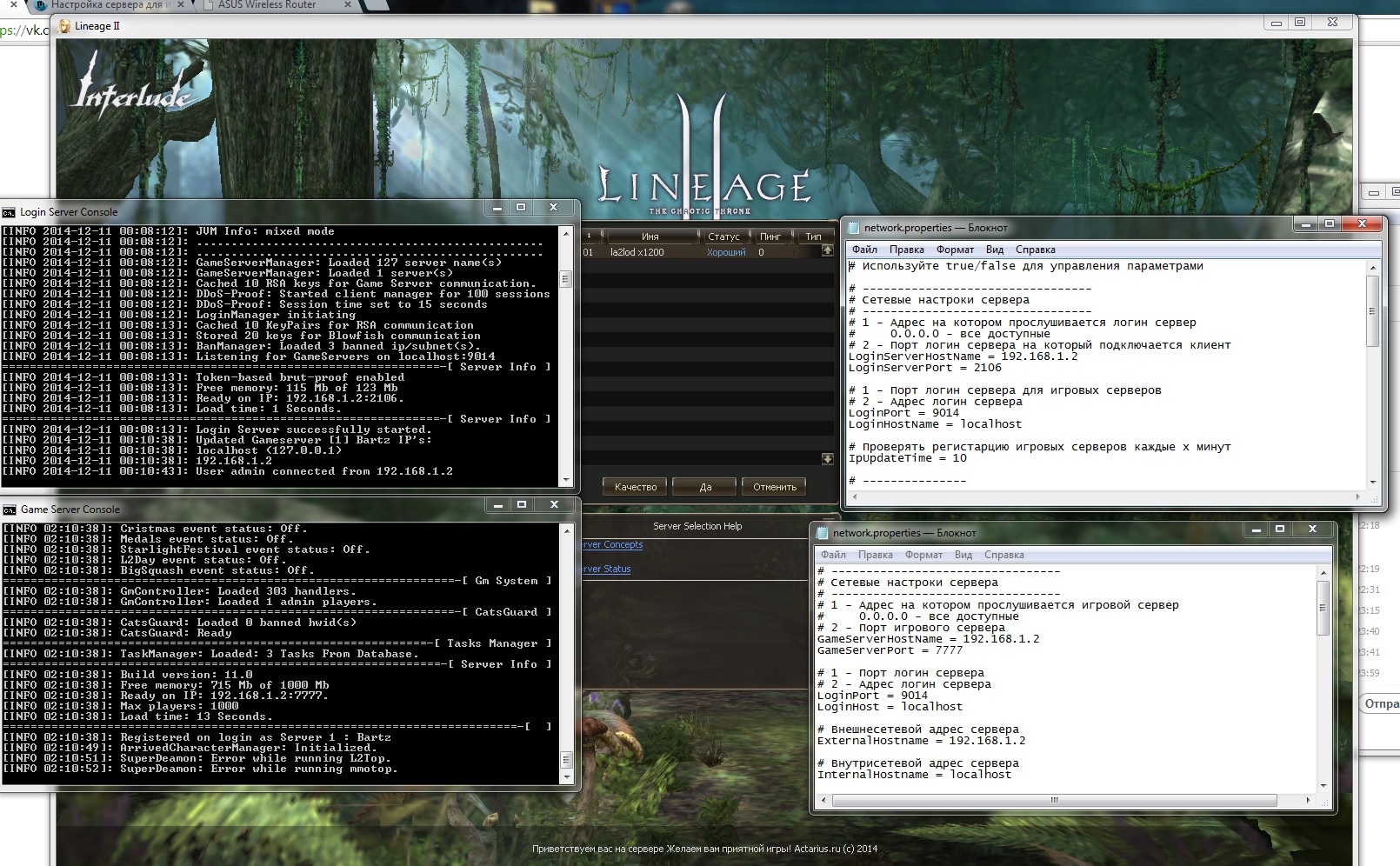Close the ASUS Wireless Router browser tab
The height and width of the screenshot is (866, 1400).
click(347, 5)
